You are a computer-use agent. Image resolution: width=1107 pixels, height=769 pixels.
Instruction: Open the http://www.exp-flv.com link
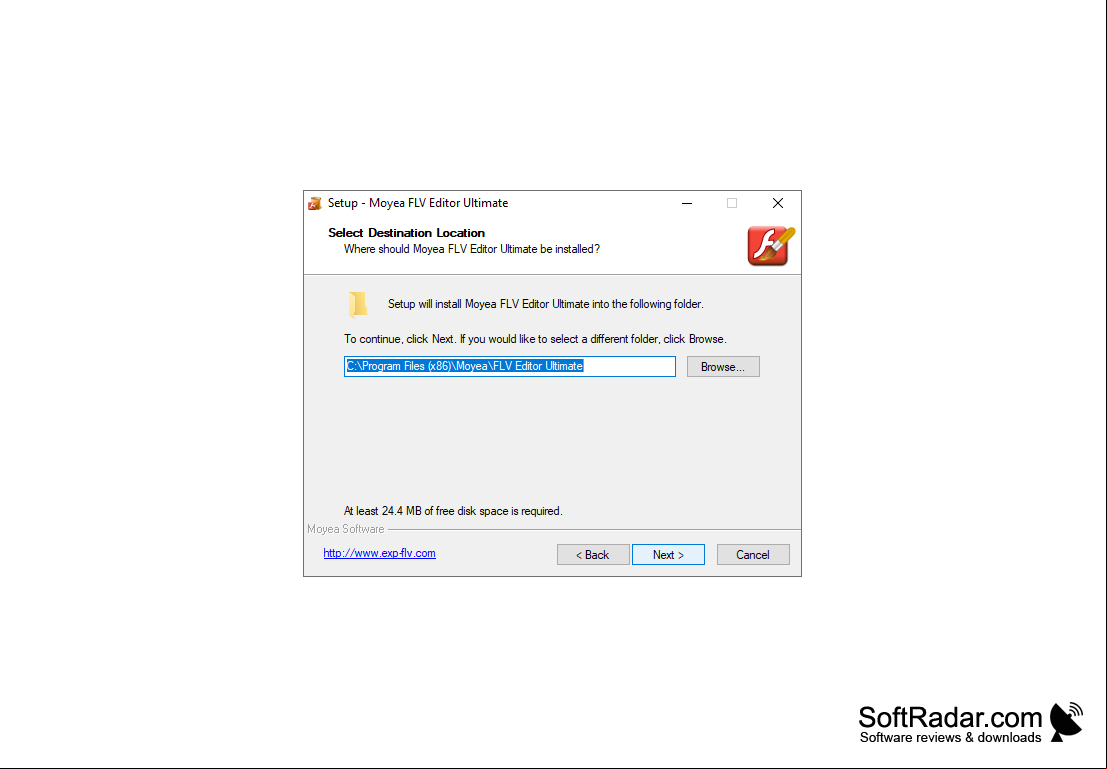[x=379, y=553]
